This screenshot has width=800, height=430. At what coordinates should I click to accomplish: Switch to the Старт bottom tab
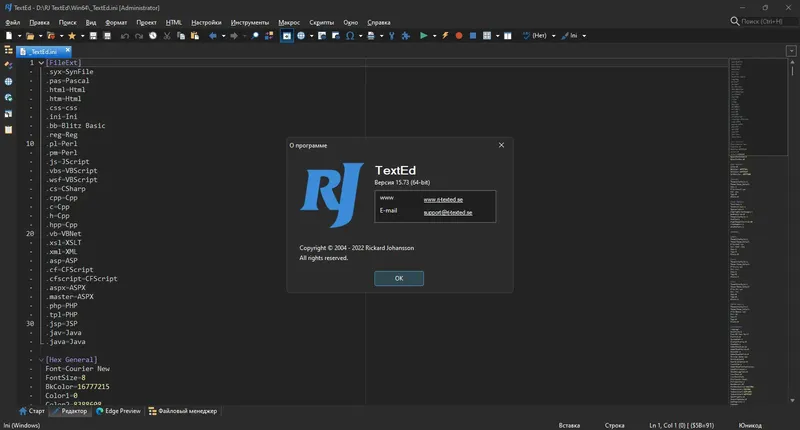click(32, 411)
